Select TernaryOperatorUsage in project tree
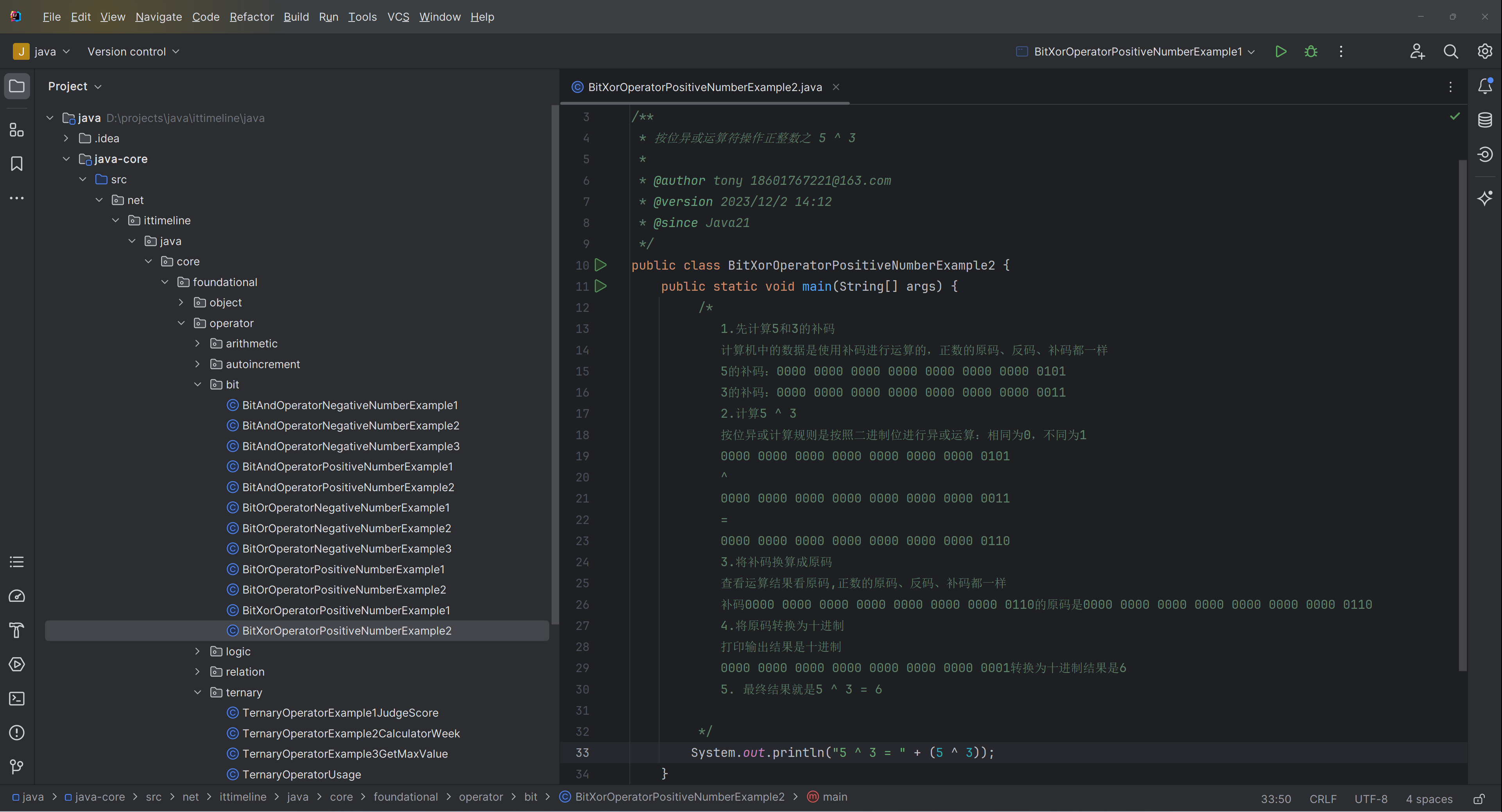1502x812 pixels. pos(301,774)
